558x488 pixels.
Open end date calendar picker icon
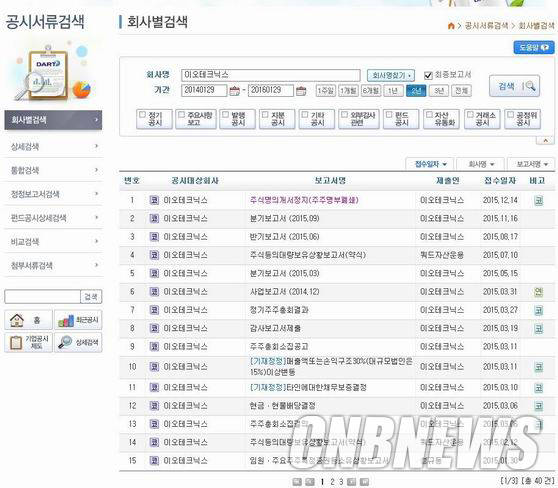click(301, 91)
